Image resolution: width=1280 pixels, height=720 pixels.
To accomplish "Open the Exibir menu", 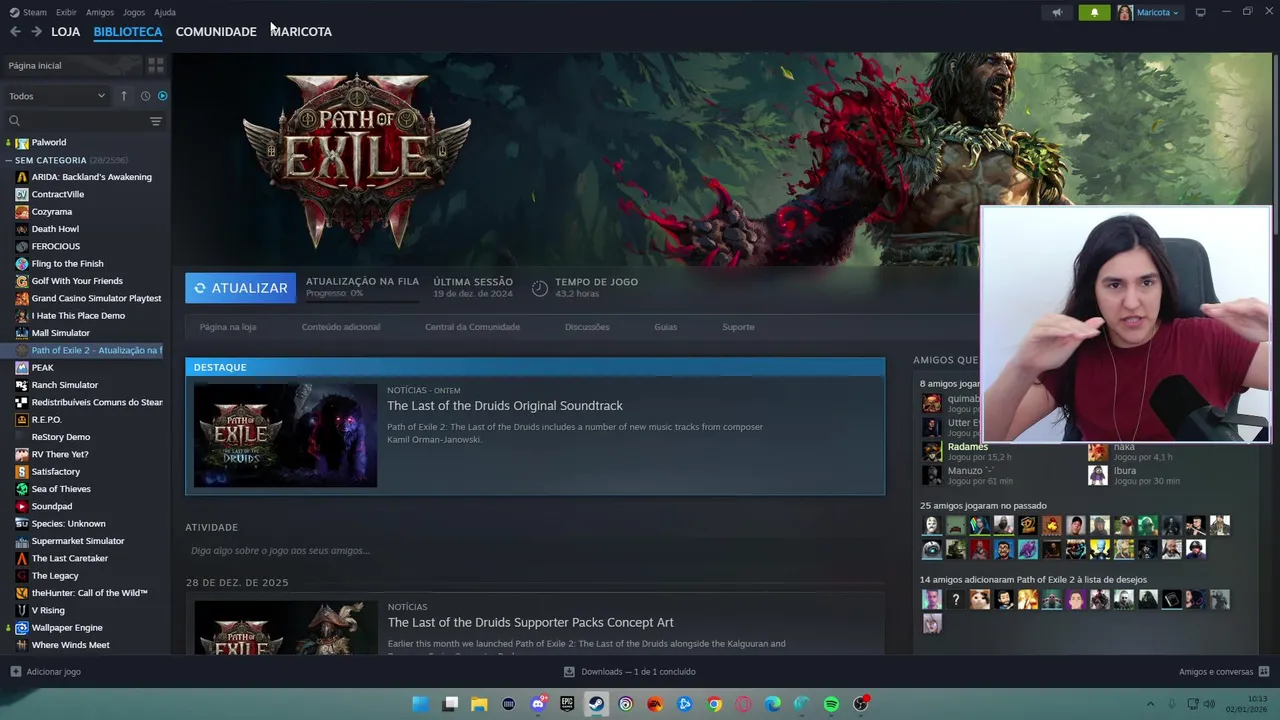I will (66, 13).
